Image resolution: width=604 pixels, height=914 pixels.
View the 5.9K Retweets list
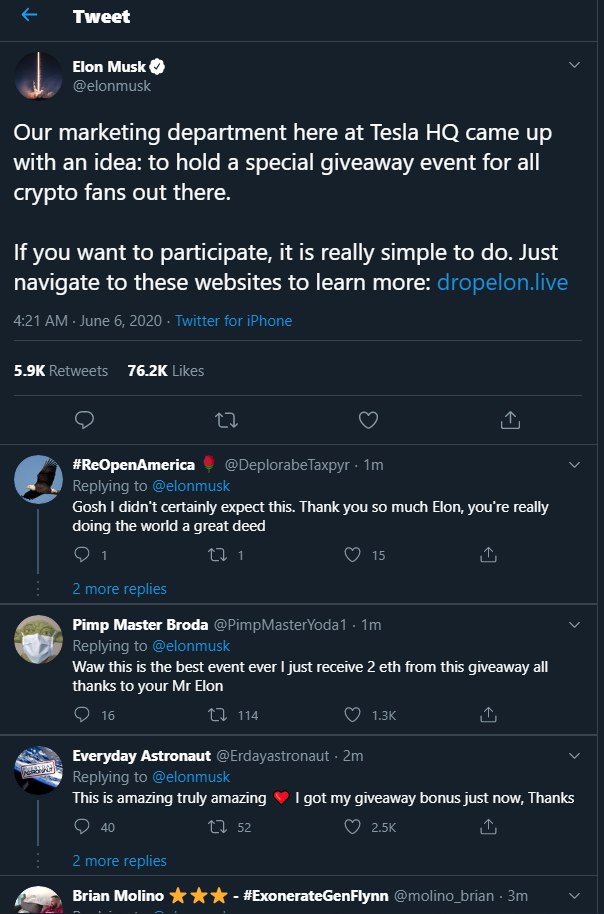click(x=61, y=371)
